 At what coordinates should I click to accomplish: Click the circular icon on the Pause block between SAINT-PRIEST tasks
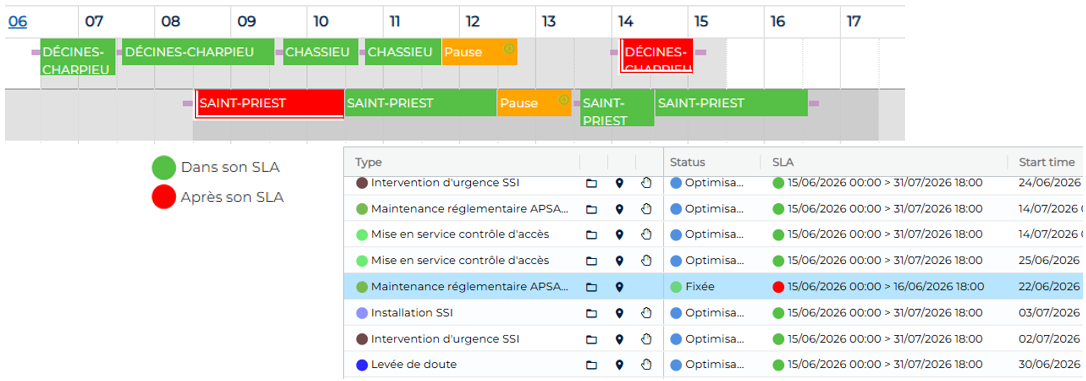tap(563, 100)
